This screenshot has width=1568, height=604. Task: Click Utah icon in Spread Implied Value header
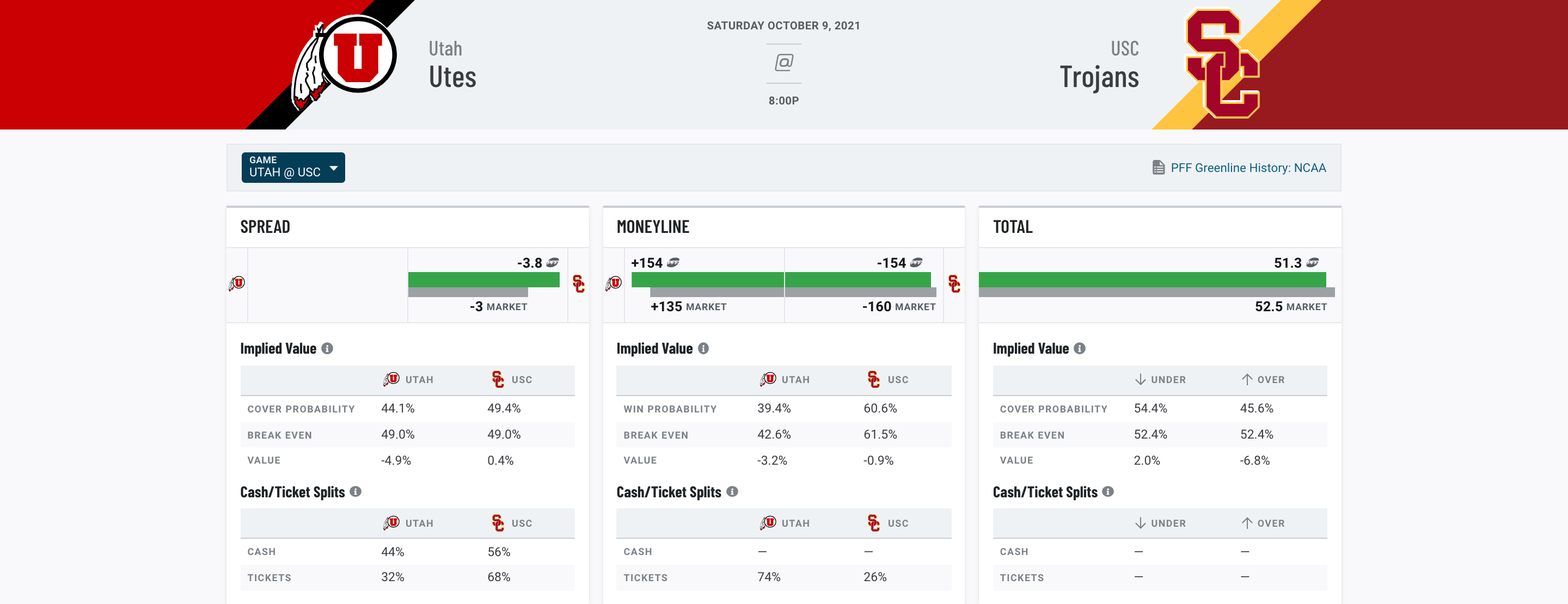pyautogui.click(x=391, y=380)
